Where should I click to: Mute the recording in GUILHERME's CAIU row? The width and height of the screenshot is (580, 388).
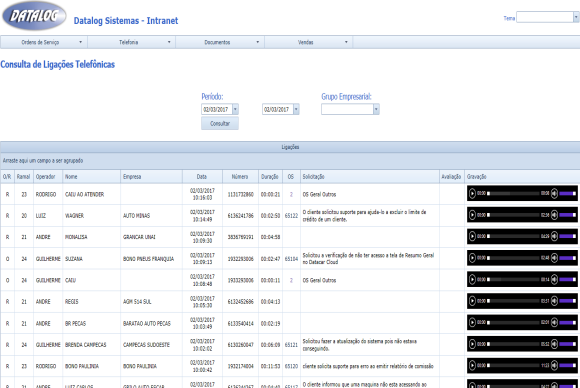tap(554, 279)
